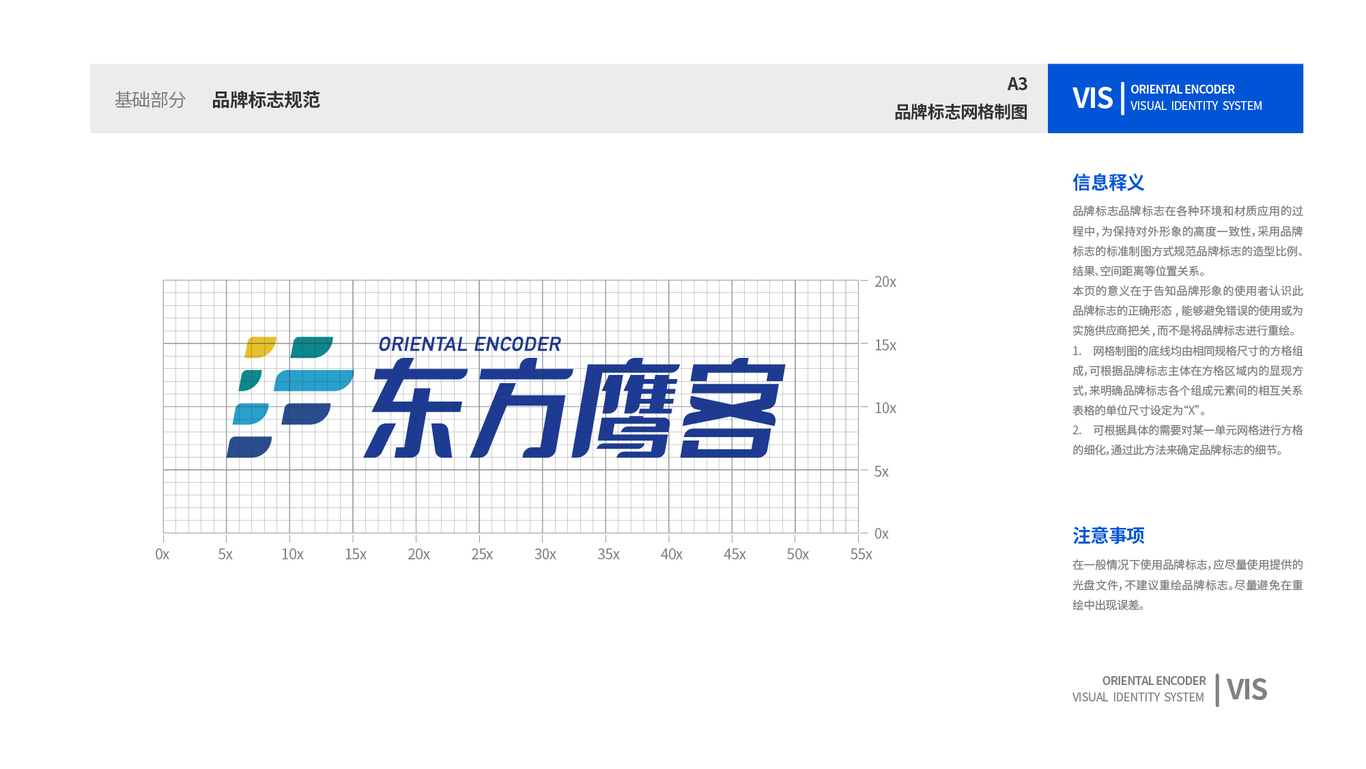
Task: Click the 45x horizontal axis label
Action: (734, 554)
